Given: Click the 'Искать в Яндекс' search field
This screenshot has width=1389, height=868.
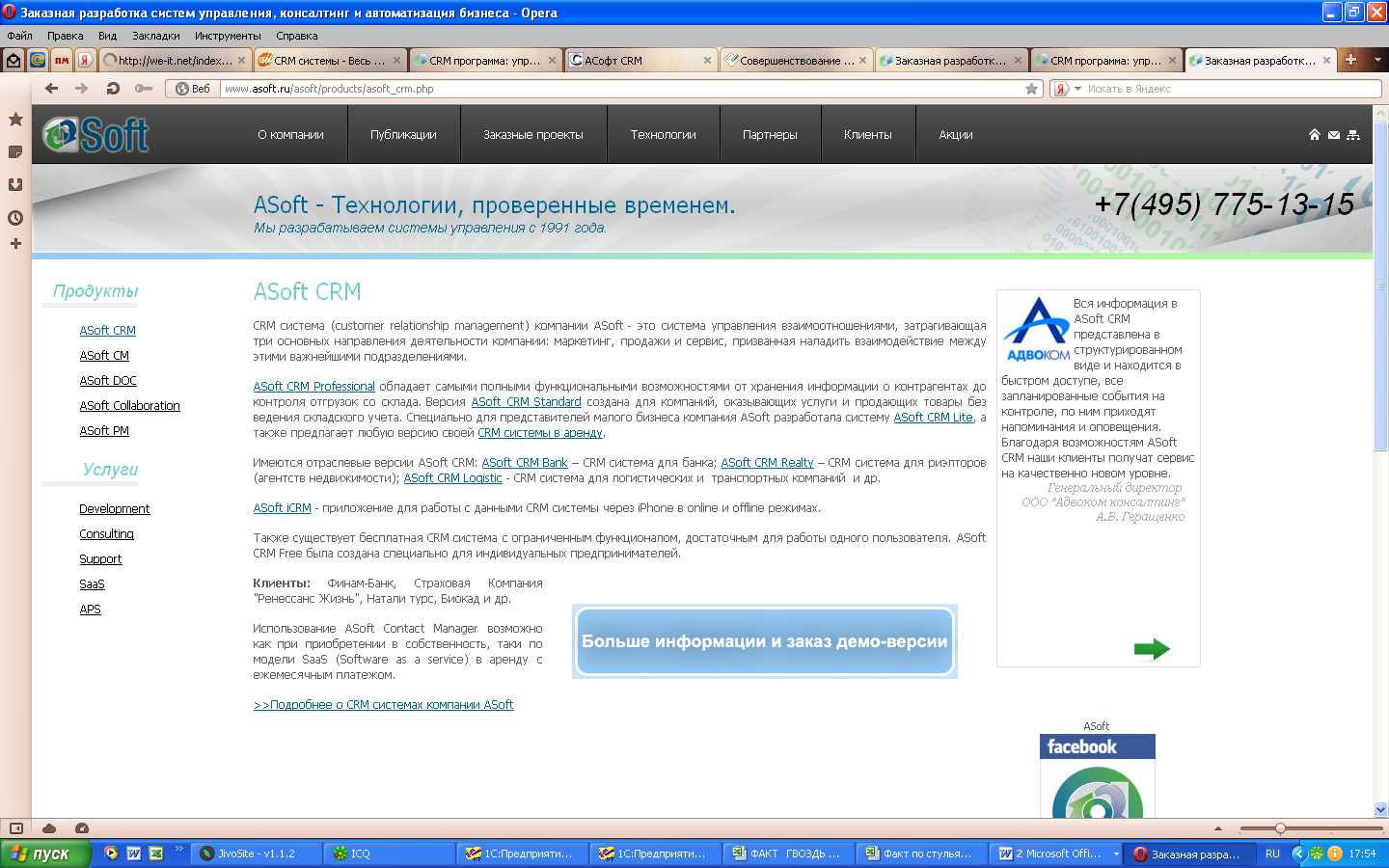Looking at the screenshot, I should click(x=1233, y=89).
